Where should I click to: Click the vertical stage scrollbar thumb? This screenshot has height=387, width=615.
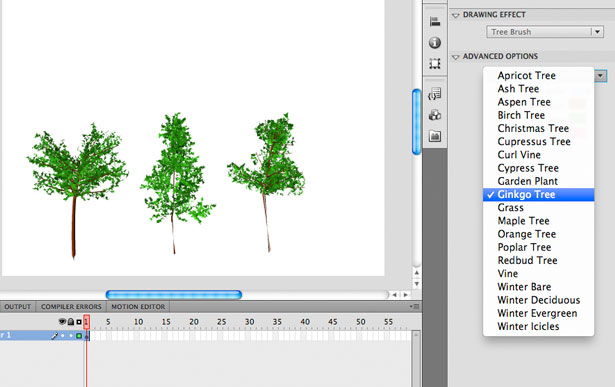pyautogui.click(x=417, y=122)
